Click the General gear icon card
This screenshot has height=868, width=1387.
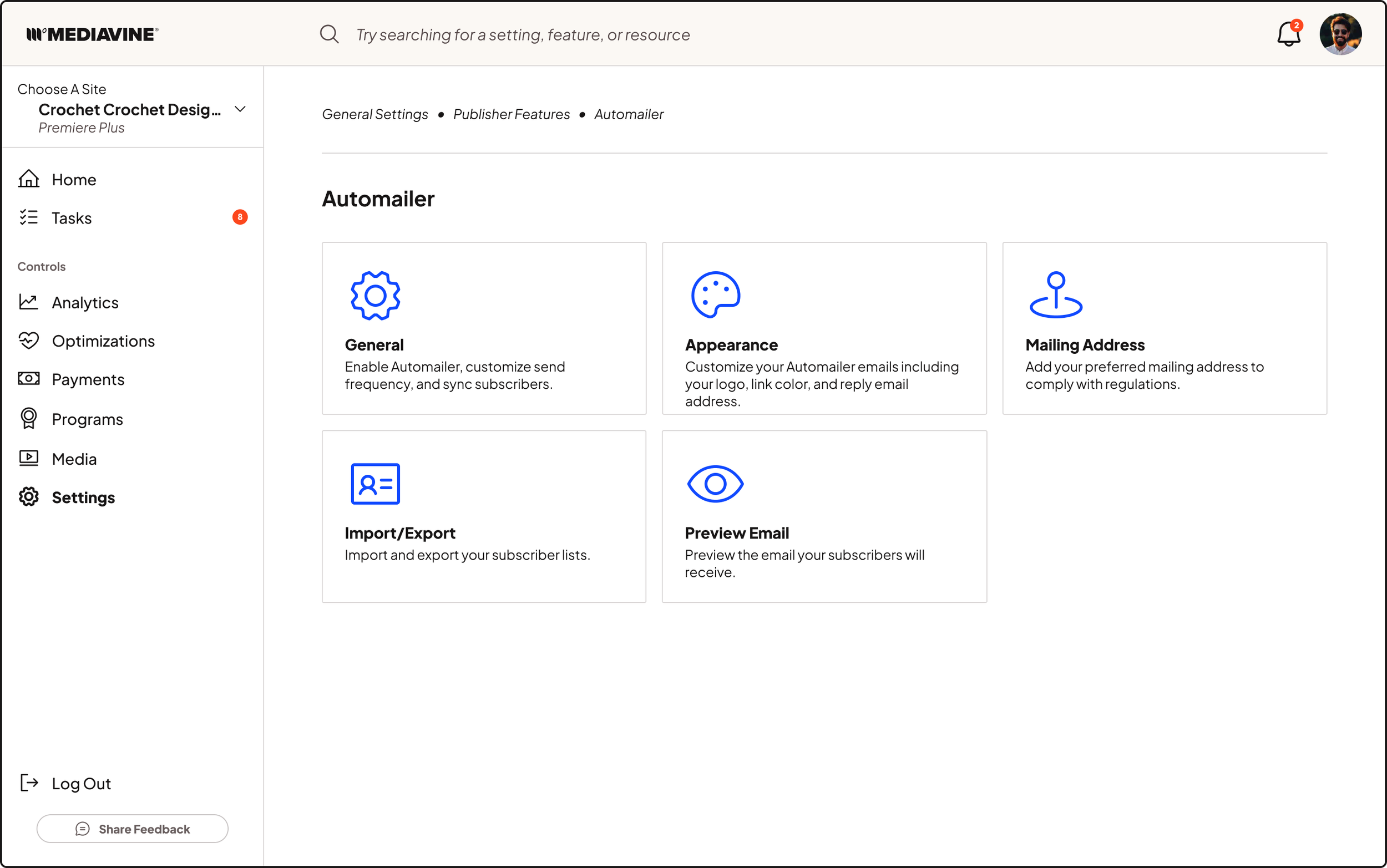[x=376, y=296]
